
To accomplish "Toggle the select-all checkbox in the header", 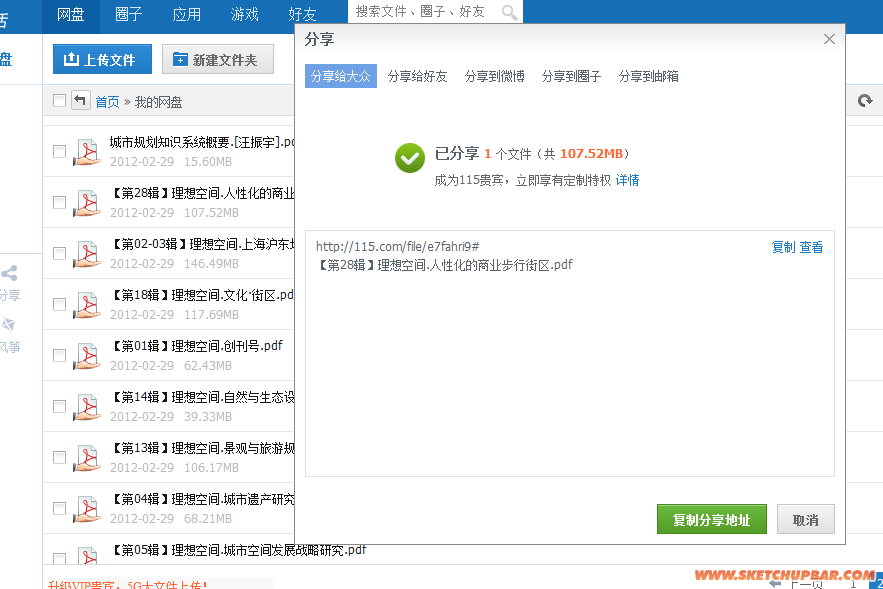I will [x=59, y=101].
